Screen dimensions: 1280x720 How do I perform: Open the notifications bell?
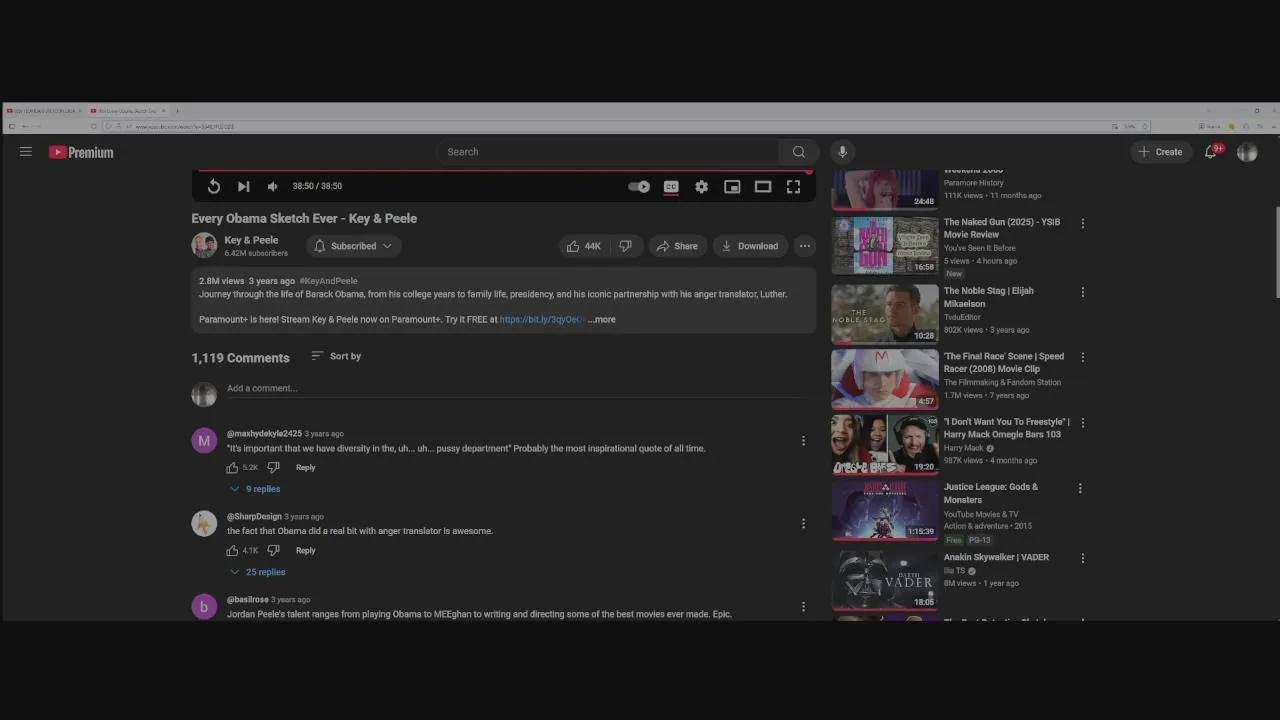[1211, 152]
